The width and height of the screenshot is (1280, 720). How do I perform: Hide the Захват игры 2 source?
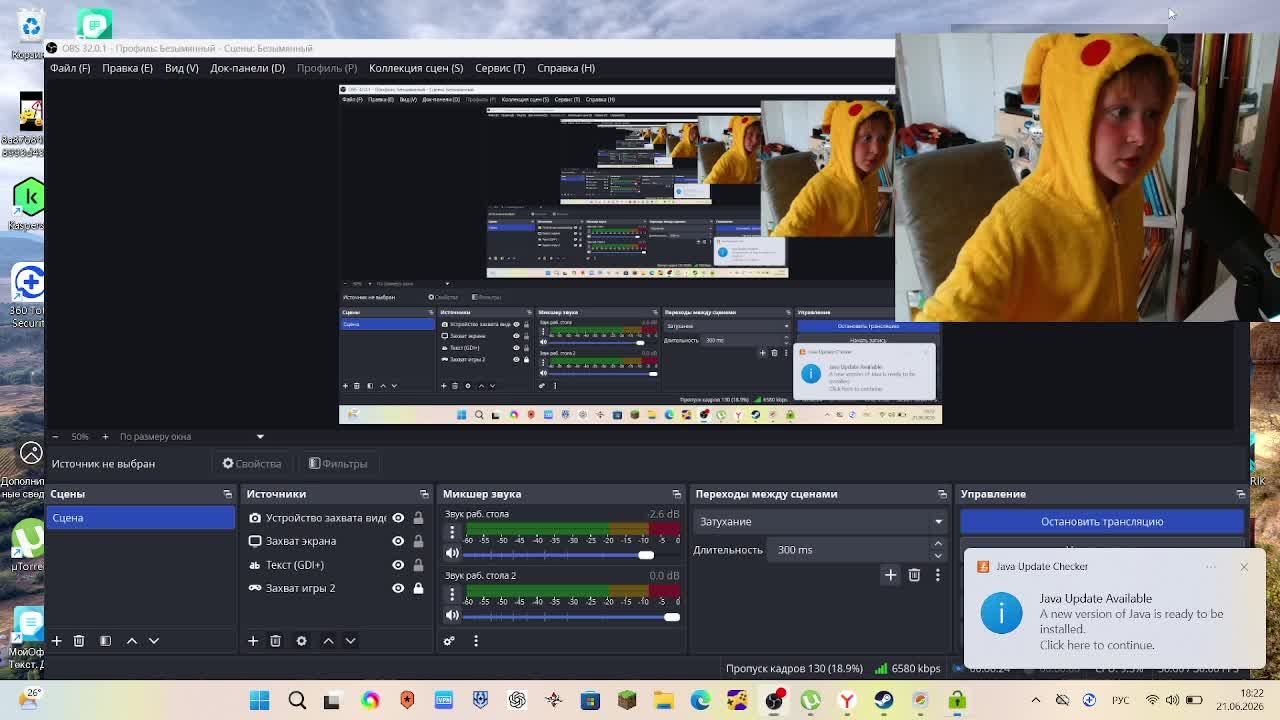[x=398, y=588]
